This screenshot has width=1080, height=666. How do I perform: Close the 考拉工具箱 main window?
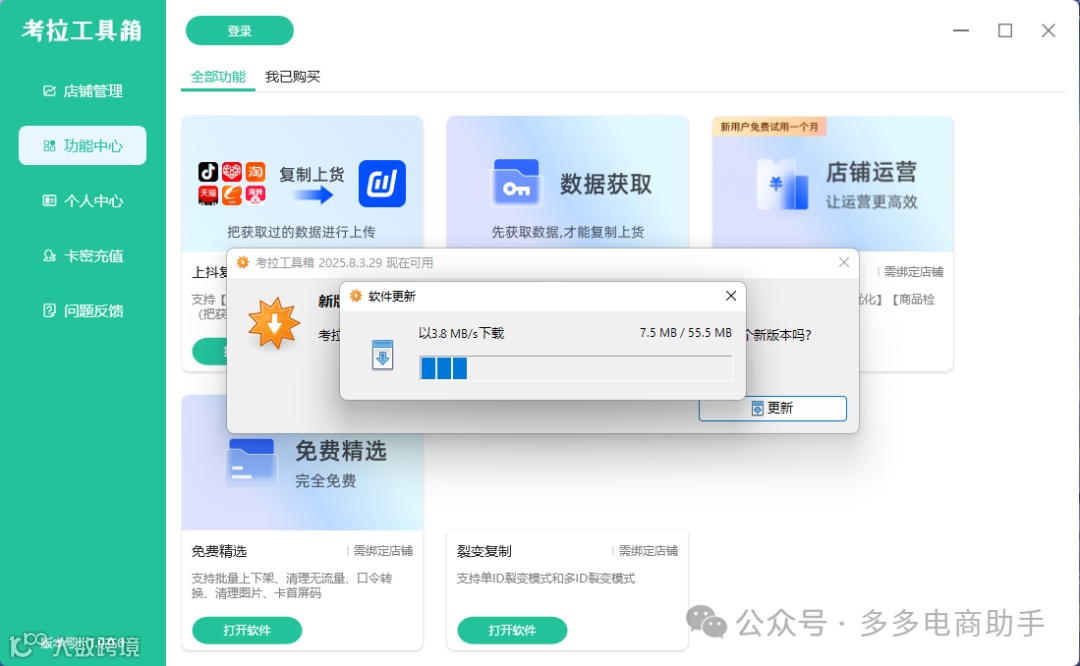click(x=1048, y=30)
